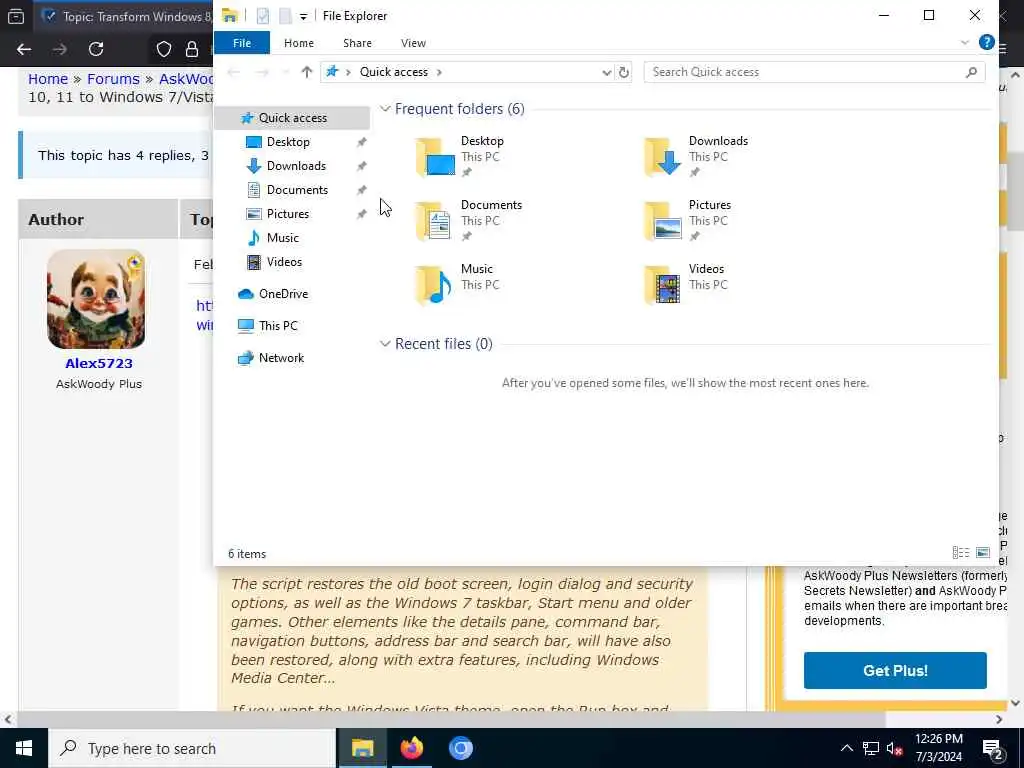The height and width of the screenshot is (768, 1024).
Task: Click the Get Plus! button
Action: 895,671
